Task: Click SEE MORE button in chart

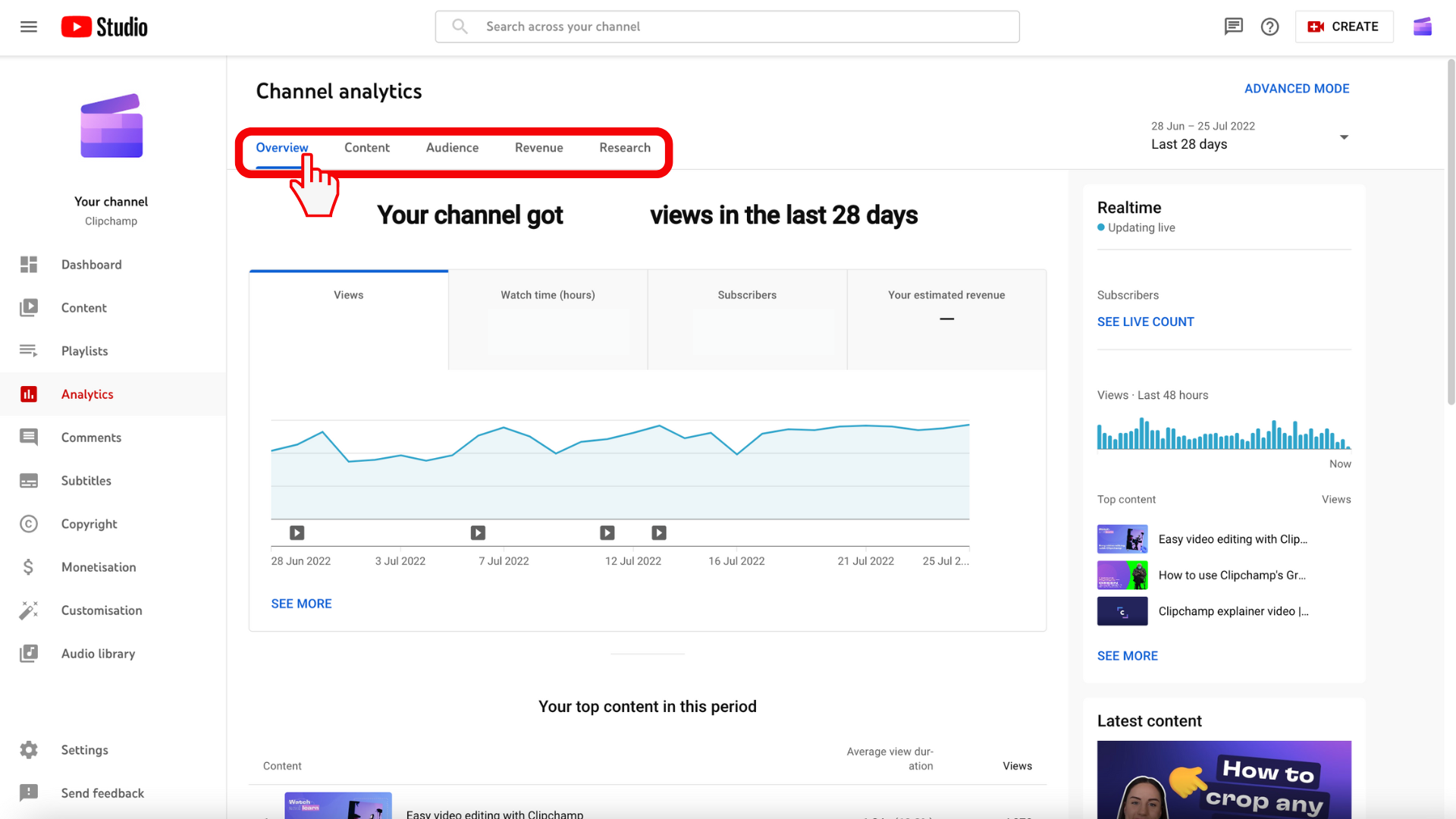Action: (301, 603)
